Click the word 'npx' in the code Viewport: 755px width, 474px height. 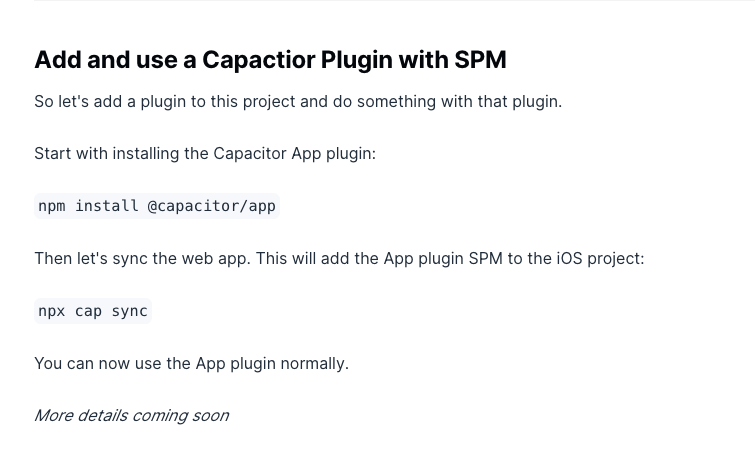tap(52, 311)
